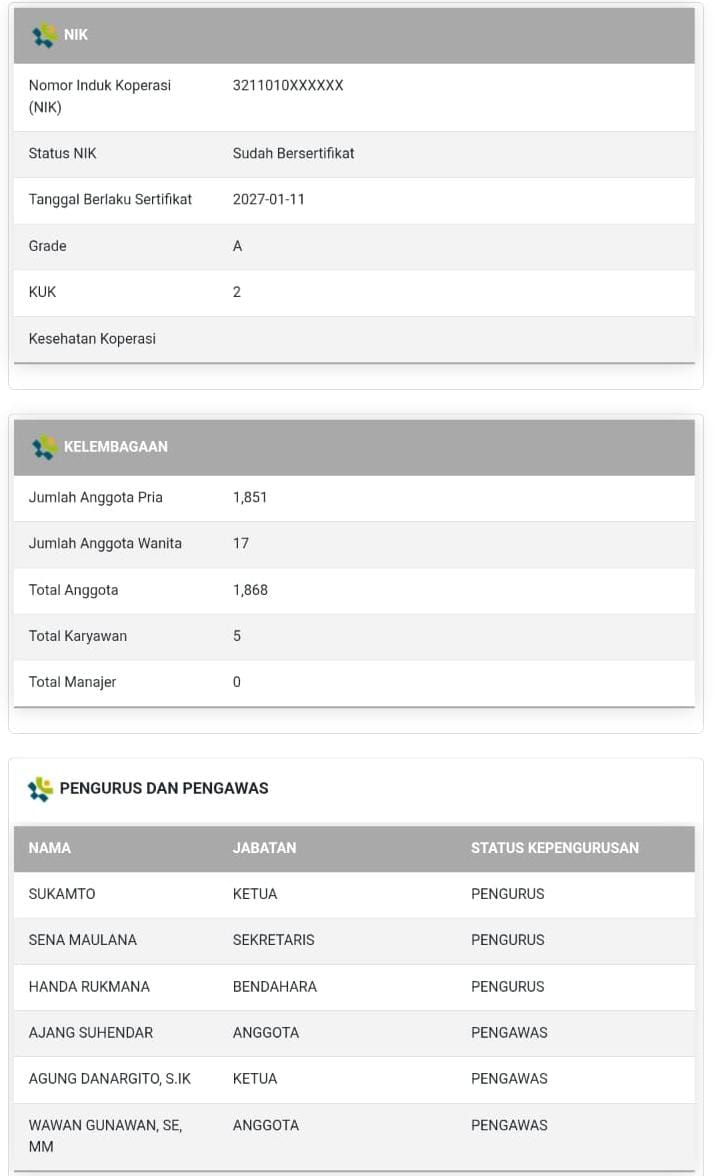Click the AJANG SUHENDAR name cell
Viewport: 714px width, 1176px height.
pyautogui.click(x=90, y=1033)
